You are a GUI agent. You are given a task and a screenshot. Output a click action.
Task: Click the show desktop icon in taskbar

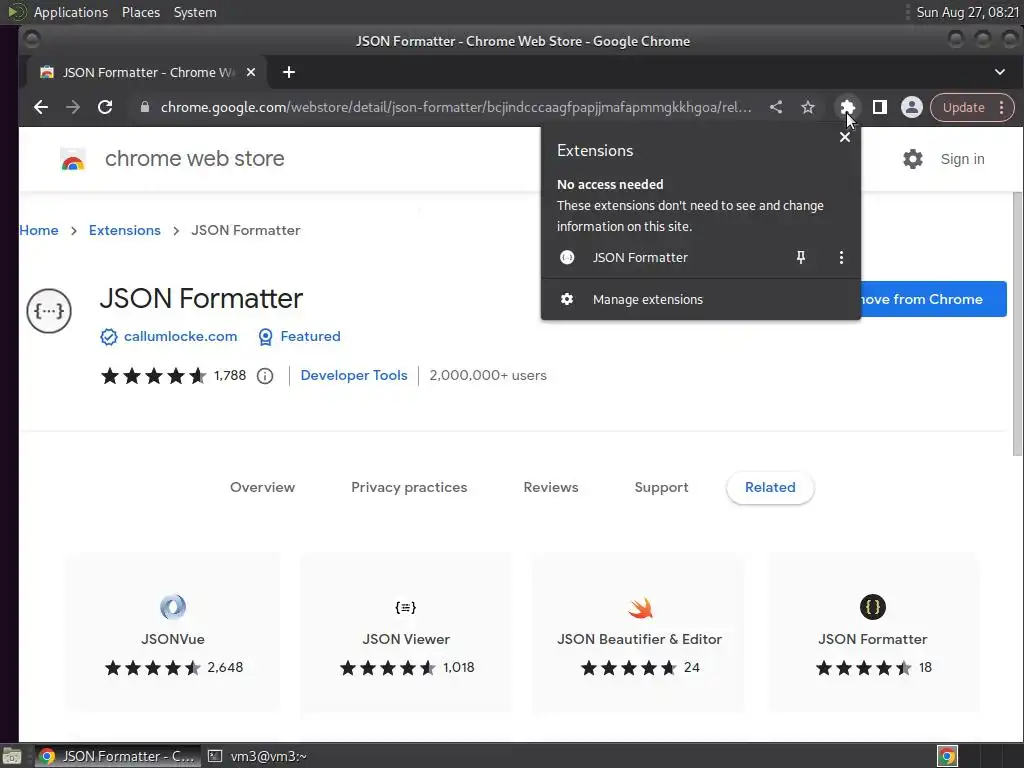coord(12,756)
